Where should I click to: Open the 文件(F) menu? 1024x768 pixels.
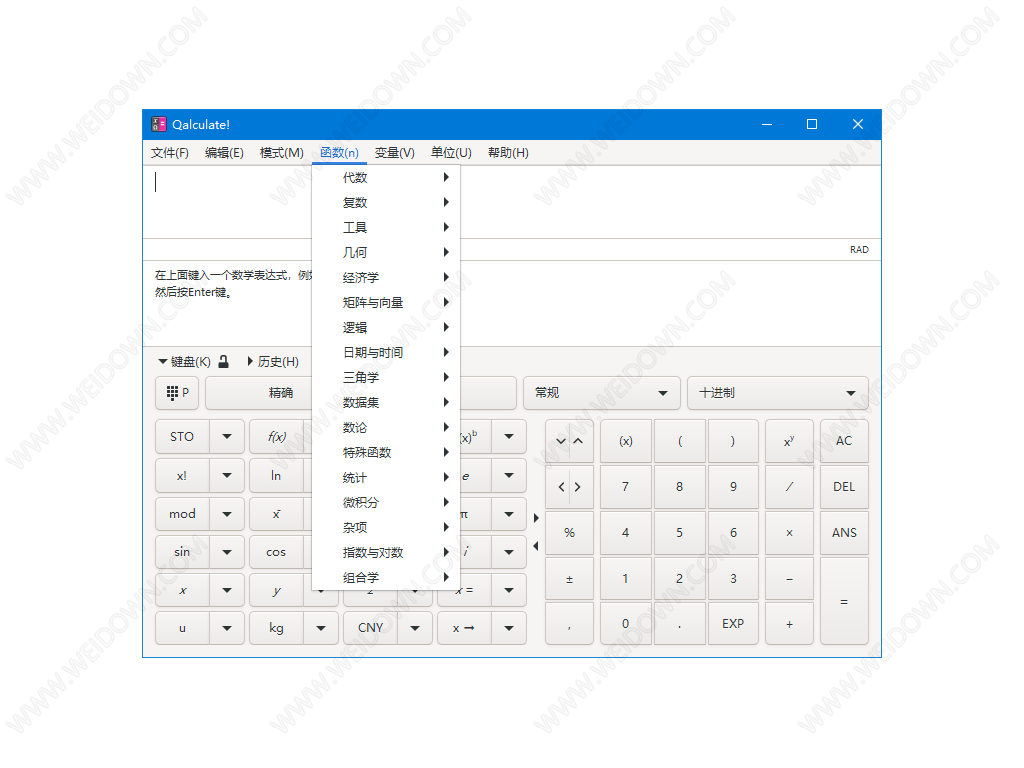click(170, 153)
